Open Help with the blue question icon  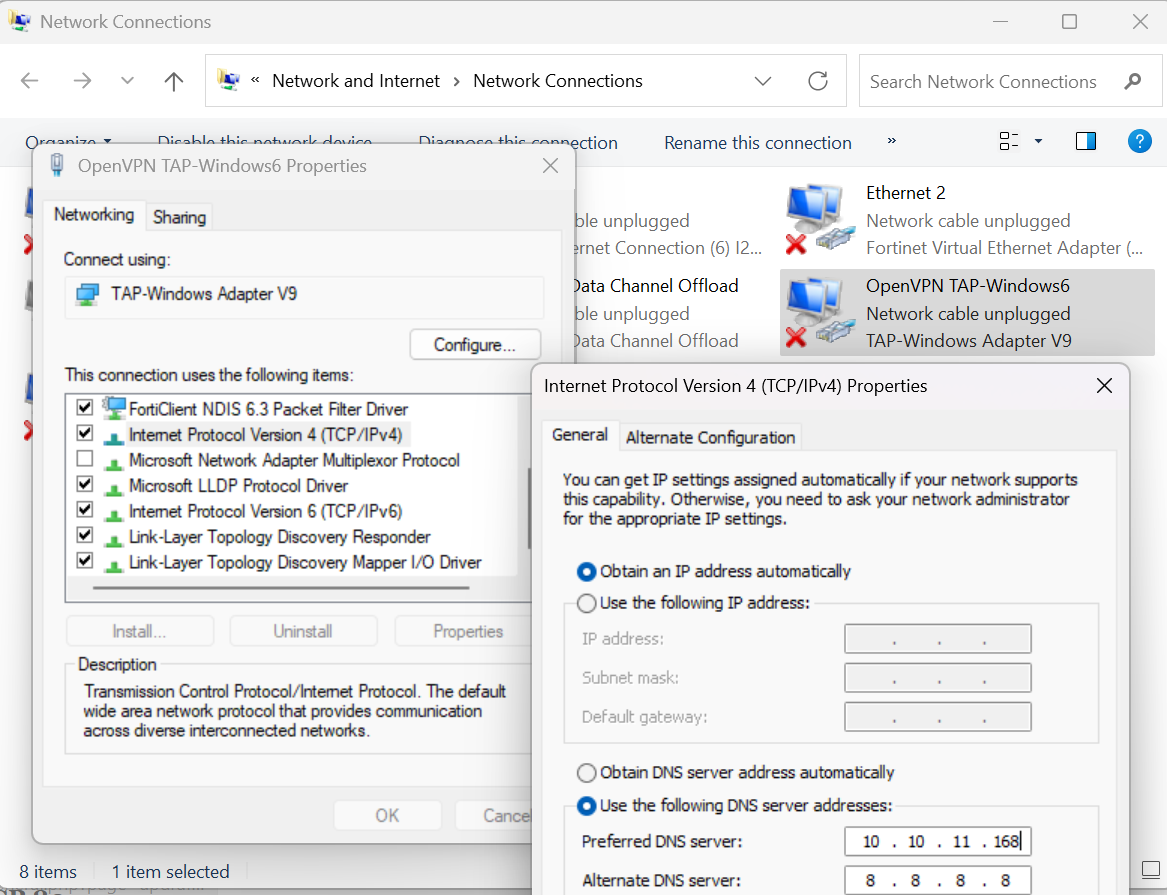[1139, 141]
